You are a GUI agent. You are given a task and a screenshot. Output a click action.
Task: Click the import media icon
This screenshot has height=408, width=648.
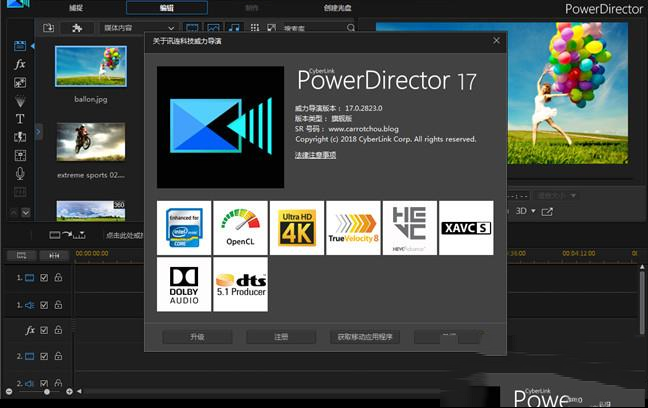(x=48, y=28)
